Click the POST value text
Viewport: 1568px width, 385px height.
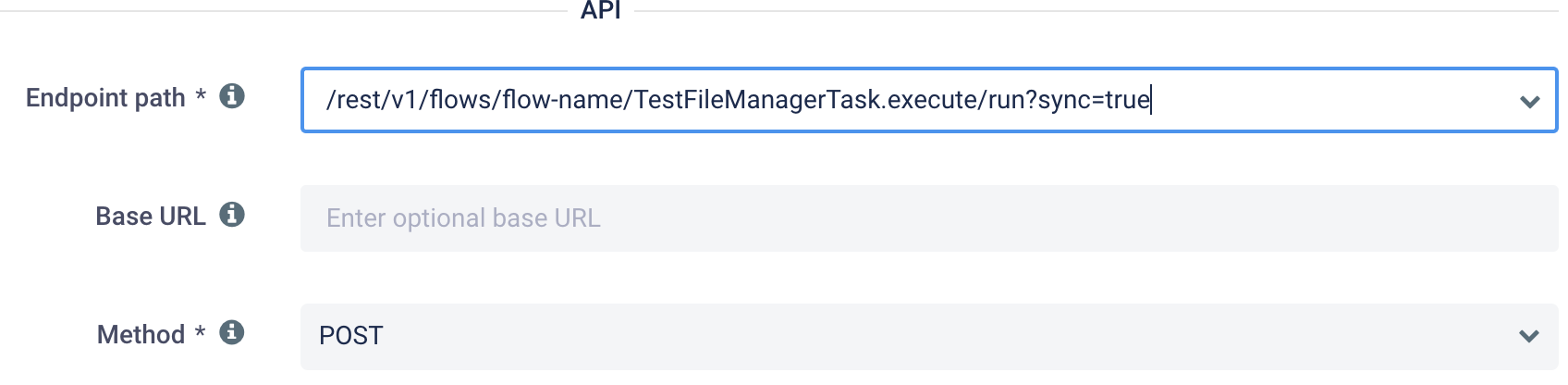click(x=351, y=336)
